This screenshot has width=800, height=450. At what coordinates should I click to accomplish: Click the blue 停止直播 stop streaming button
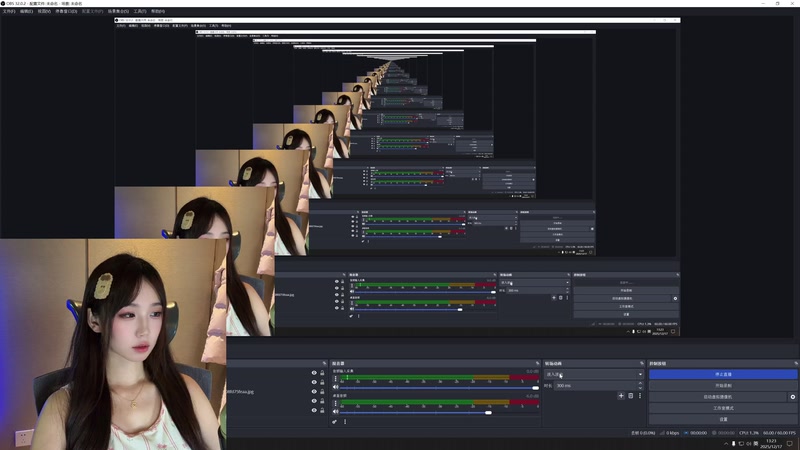723,374
